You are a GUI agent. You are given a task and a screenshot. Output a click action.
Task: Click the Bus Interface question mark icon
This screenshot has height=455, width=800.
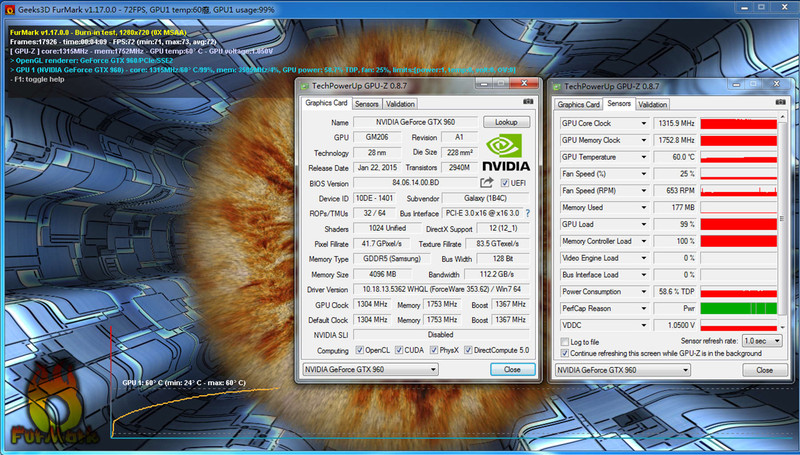coord(527,213)
